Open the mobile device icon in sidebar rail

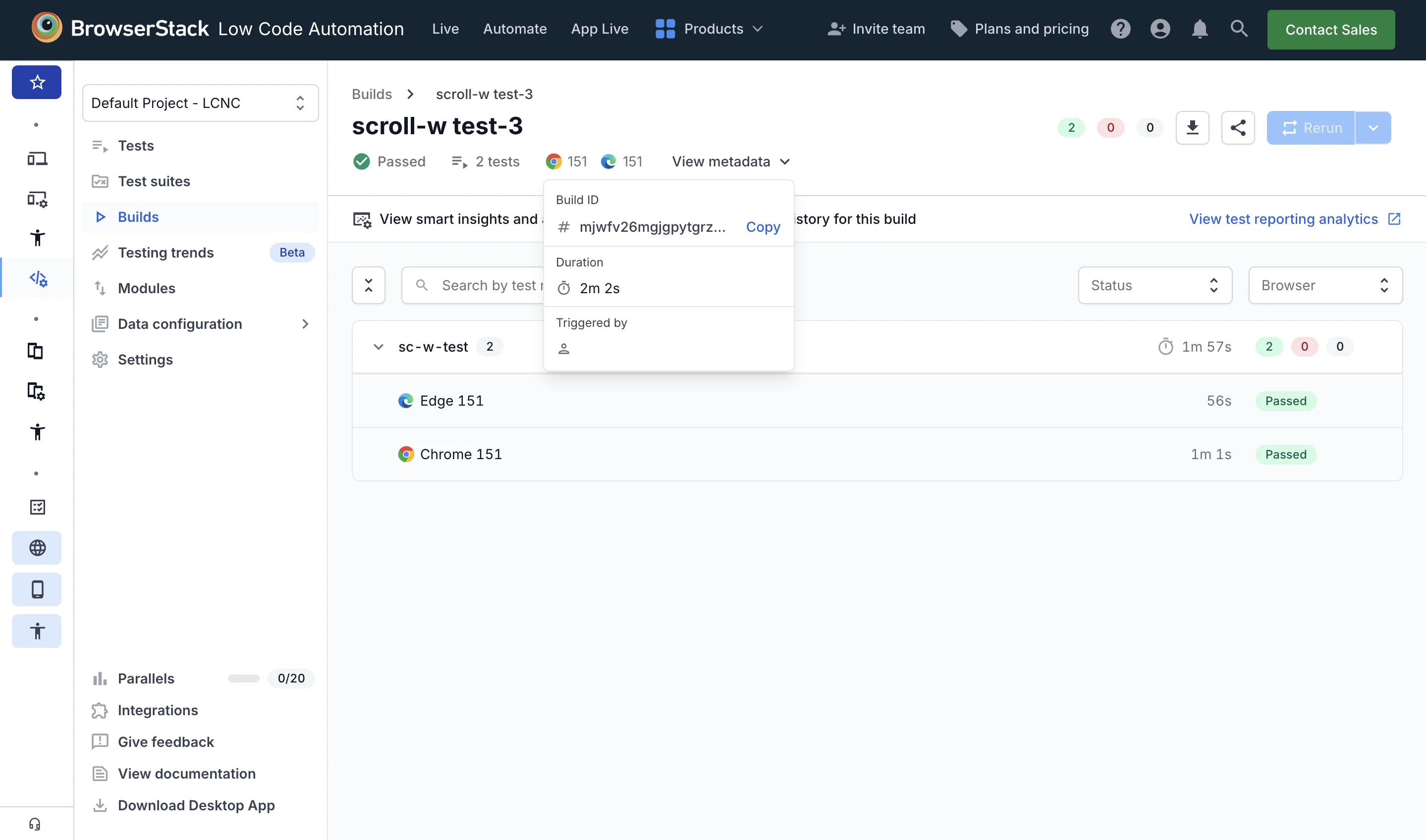pyautogui.click(x=37, y=589)
